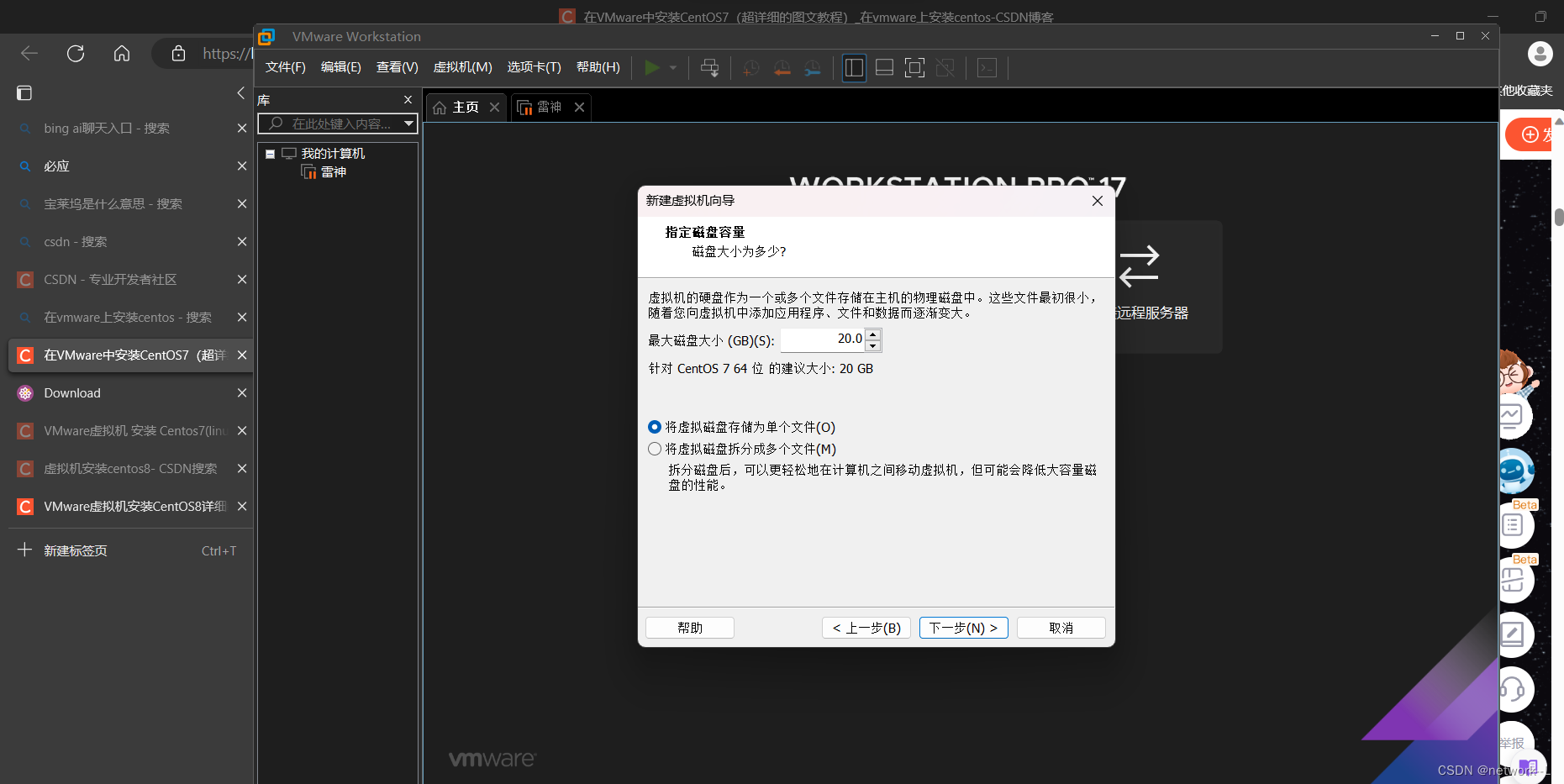Close the 主页 tab
Image resolution: width=1564 pixels, height=784 pixels.
(494, 108)
